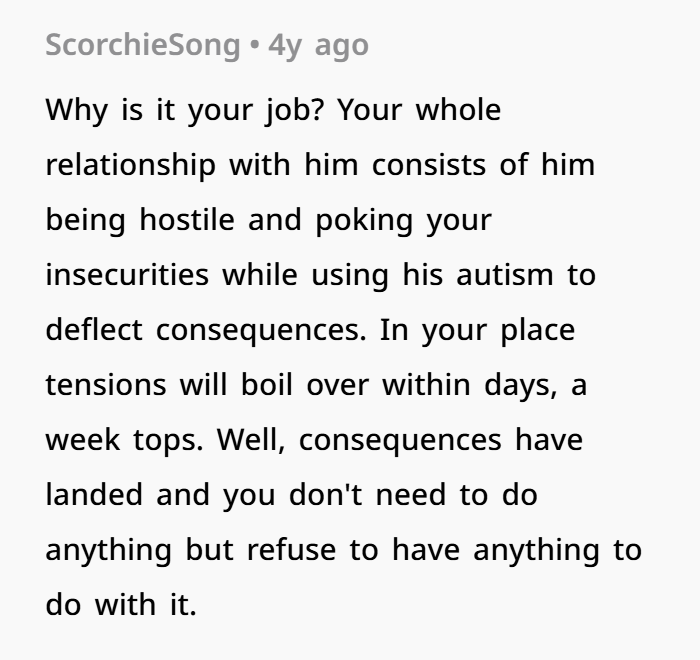Click the word "deflect" in the comment
The width and height of the screenshot is (700, 660).
94,330
